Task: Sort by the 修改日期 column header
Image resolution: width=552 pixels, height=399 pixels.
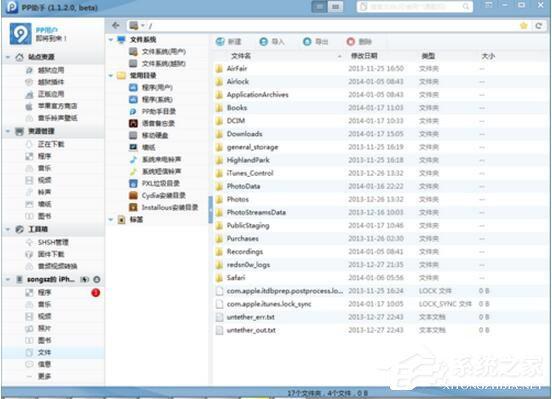Action: tap(364, 56)
